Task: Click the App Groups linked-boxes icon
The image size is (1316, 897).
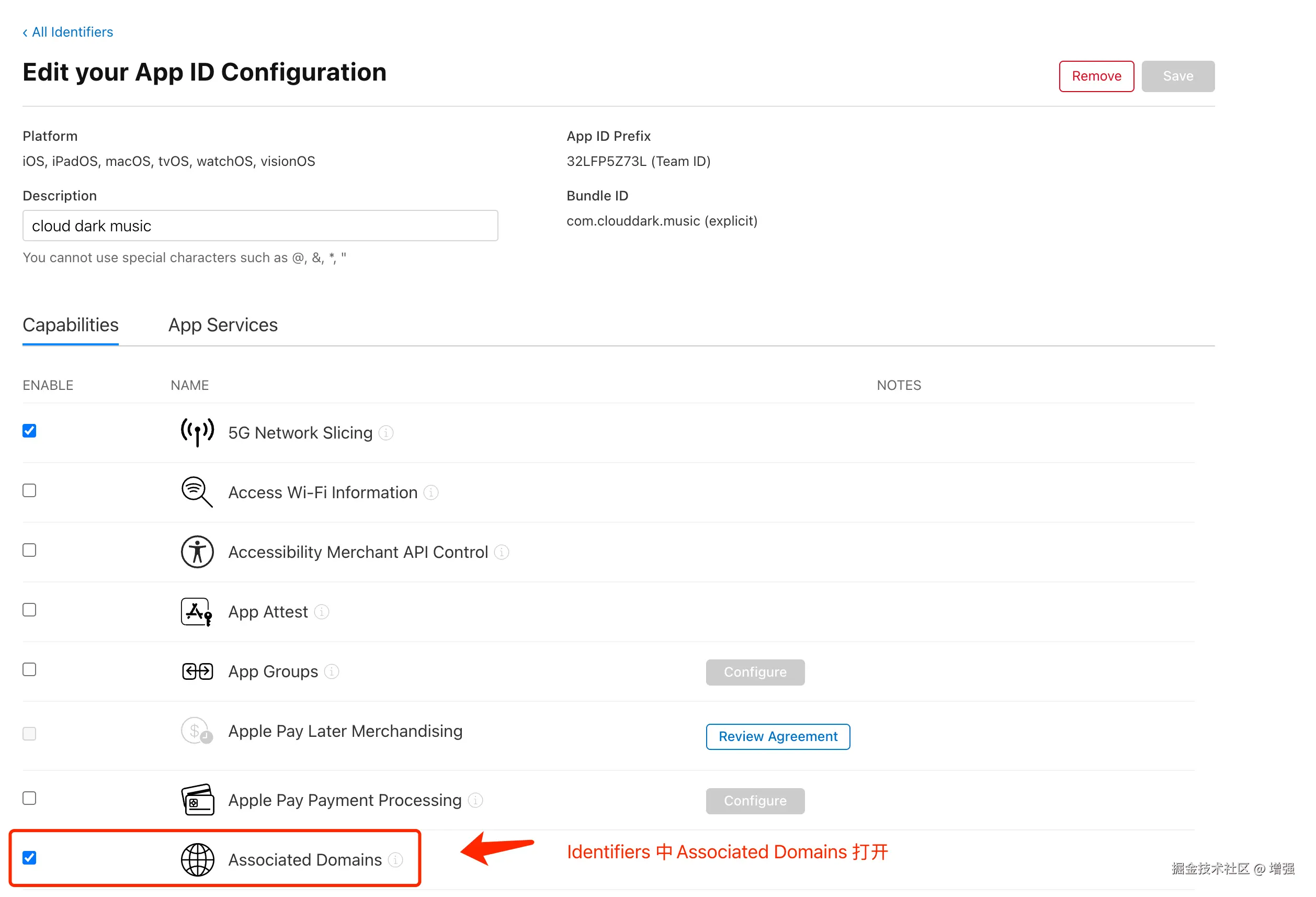Action: click(x=197, y=671)
